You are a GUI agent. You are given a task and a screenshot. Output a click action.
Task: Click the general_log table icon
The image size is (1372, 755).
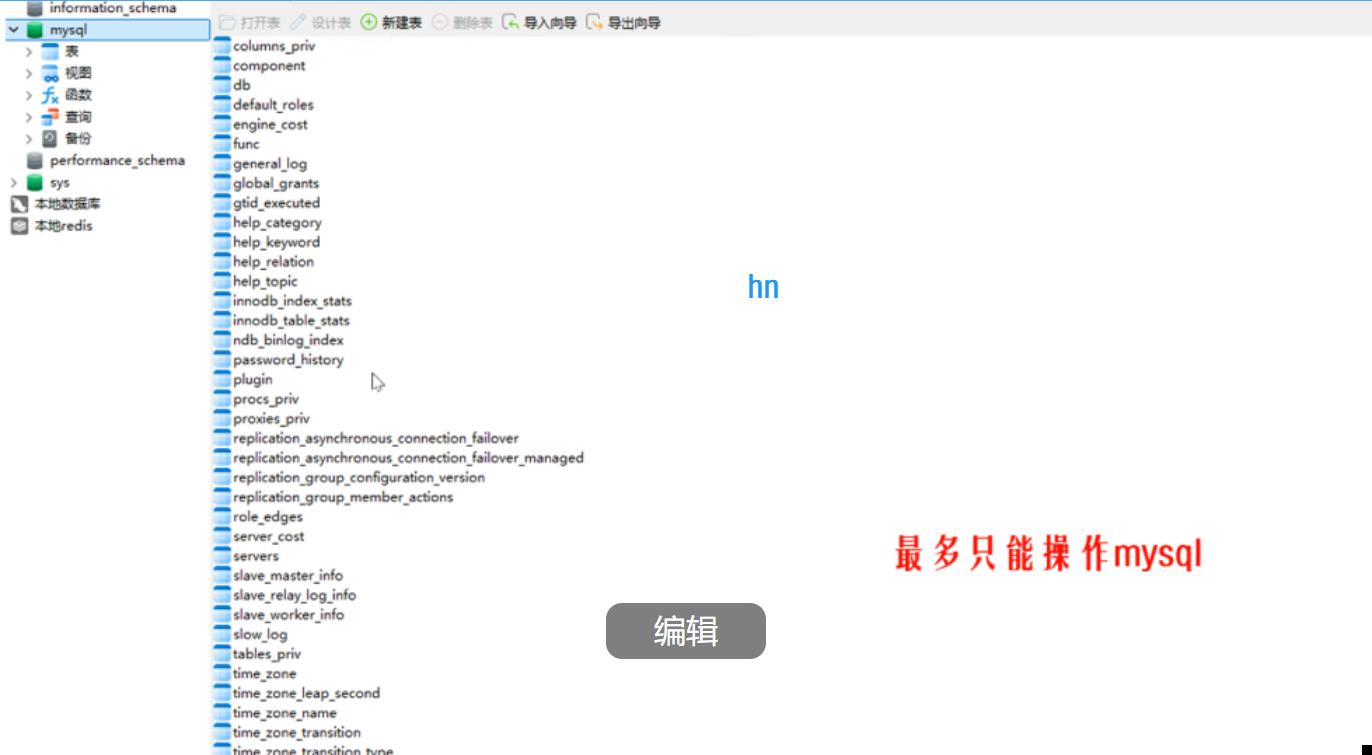[222, 164]
